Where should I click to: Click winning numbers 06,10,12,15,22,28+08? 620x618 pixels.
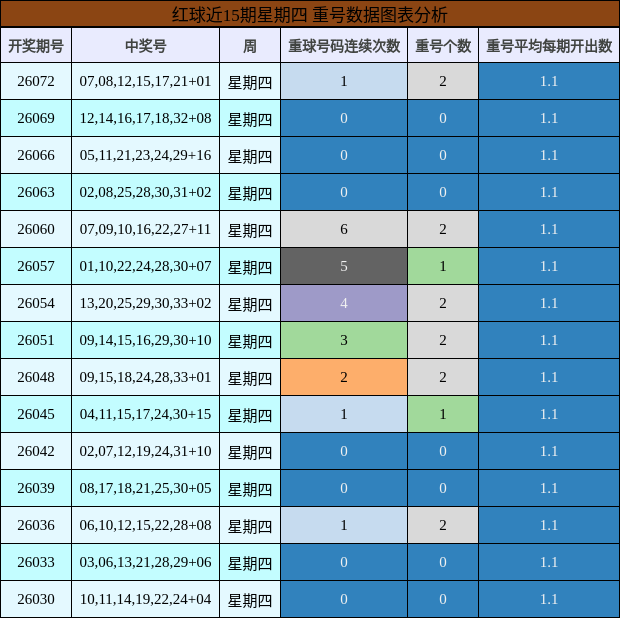146,525
